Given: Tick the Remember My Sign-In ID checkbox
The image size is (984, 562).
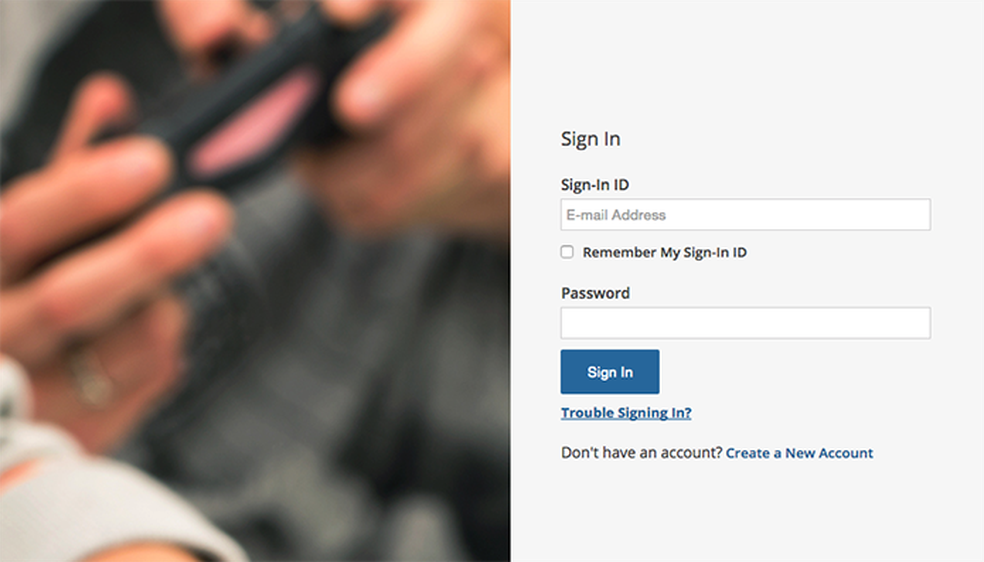Looking at the screenshot, I should (567, 252).
